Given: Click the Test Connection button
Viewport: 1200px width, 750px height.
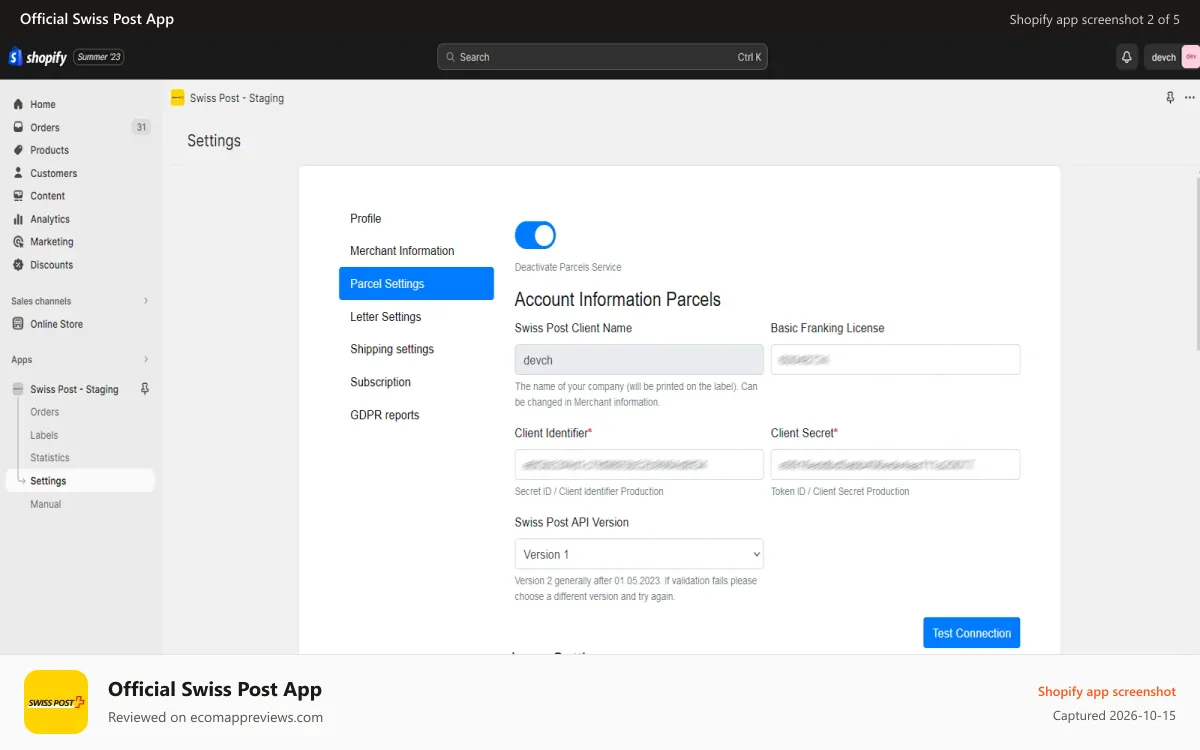Looking at the screenshot, I should pos(971,633).
